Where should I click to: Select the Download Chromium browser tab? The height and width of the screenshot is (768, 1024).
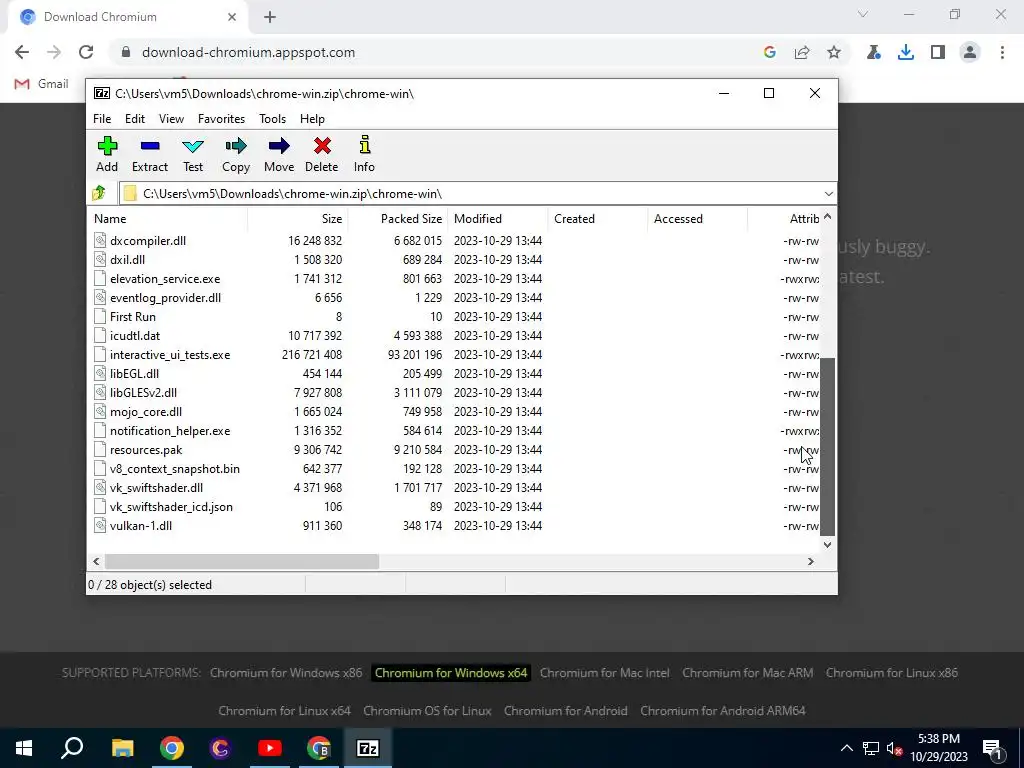(x=128, y=17)
